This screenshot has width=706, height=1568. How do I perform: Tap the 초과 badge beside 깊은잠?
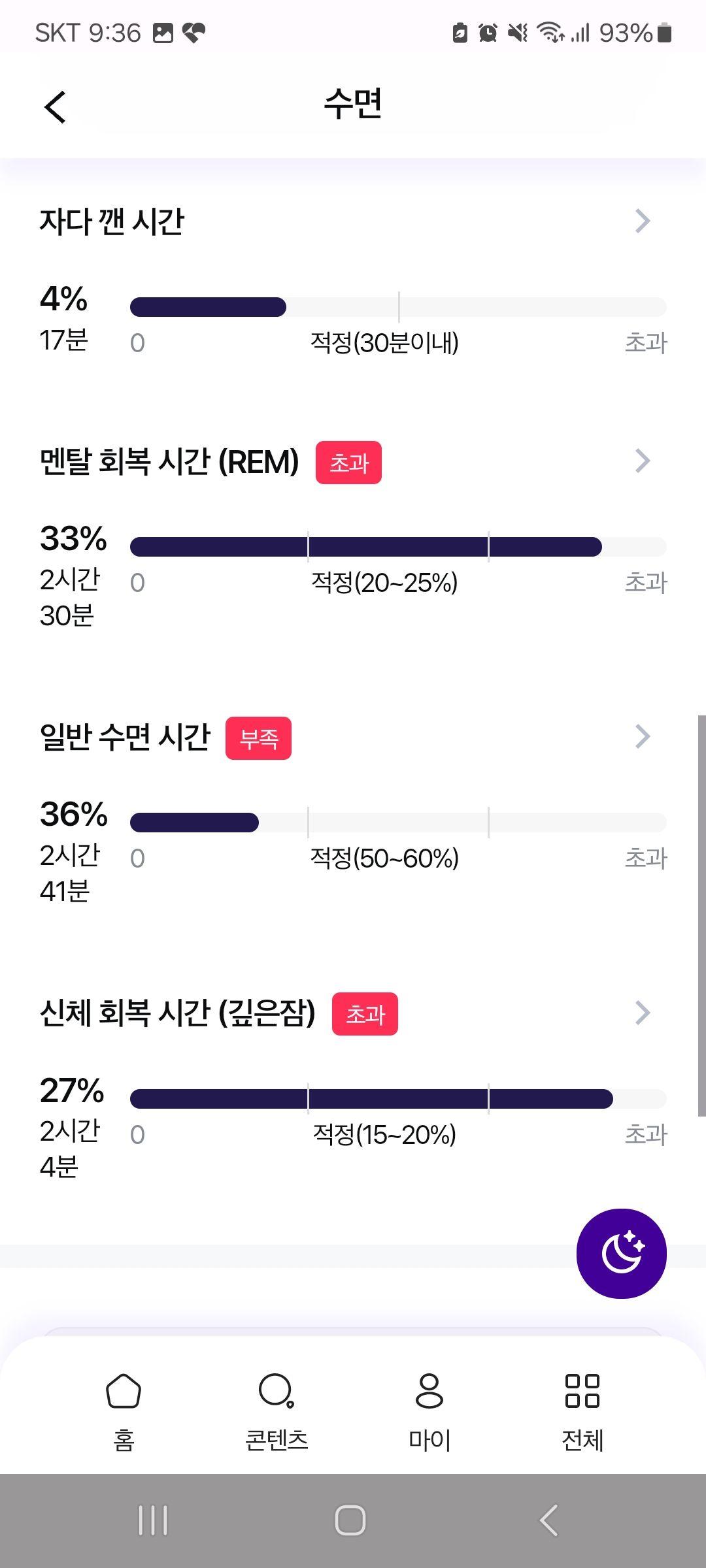tap(365, 1014)
